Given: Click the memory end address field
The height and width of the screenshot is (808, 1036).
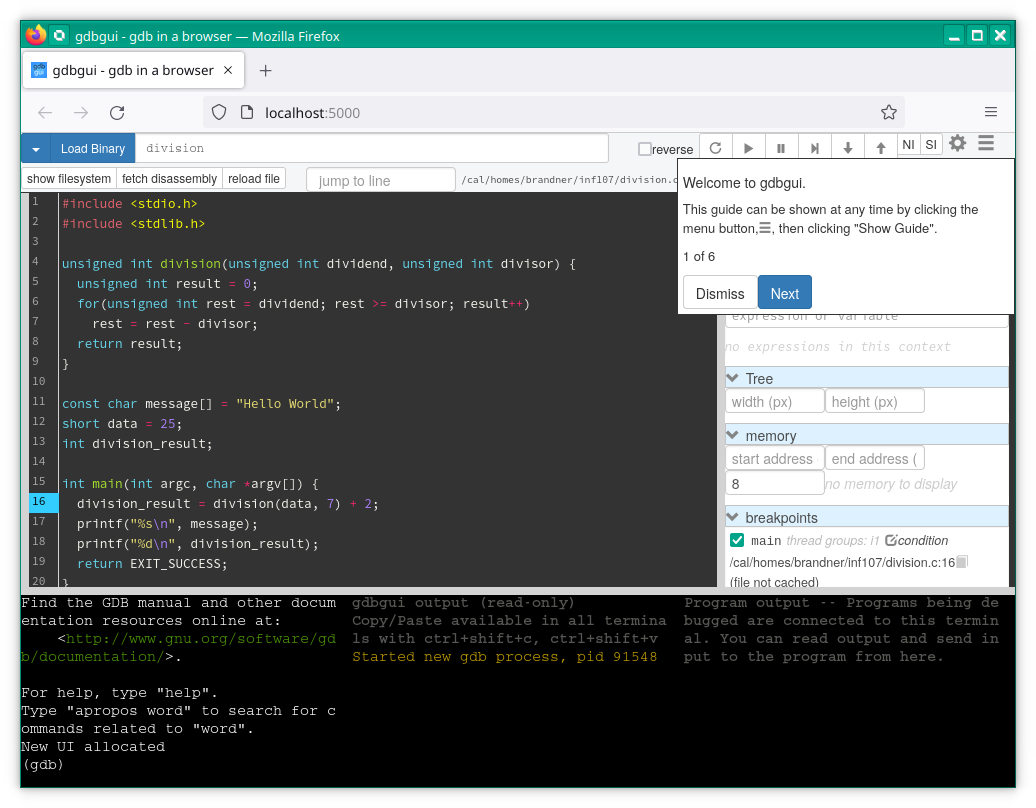Looking at the screenshot, I should pyautogui.click(x=874, y=459).
